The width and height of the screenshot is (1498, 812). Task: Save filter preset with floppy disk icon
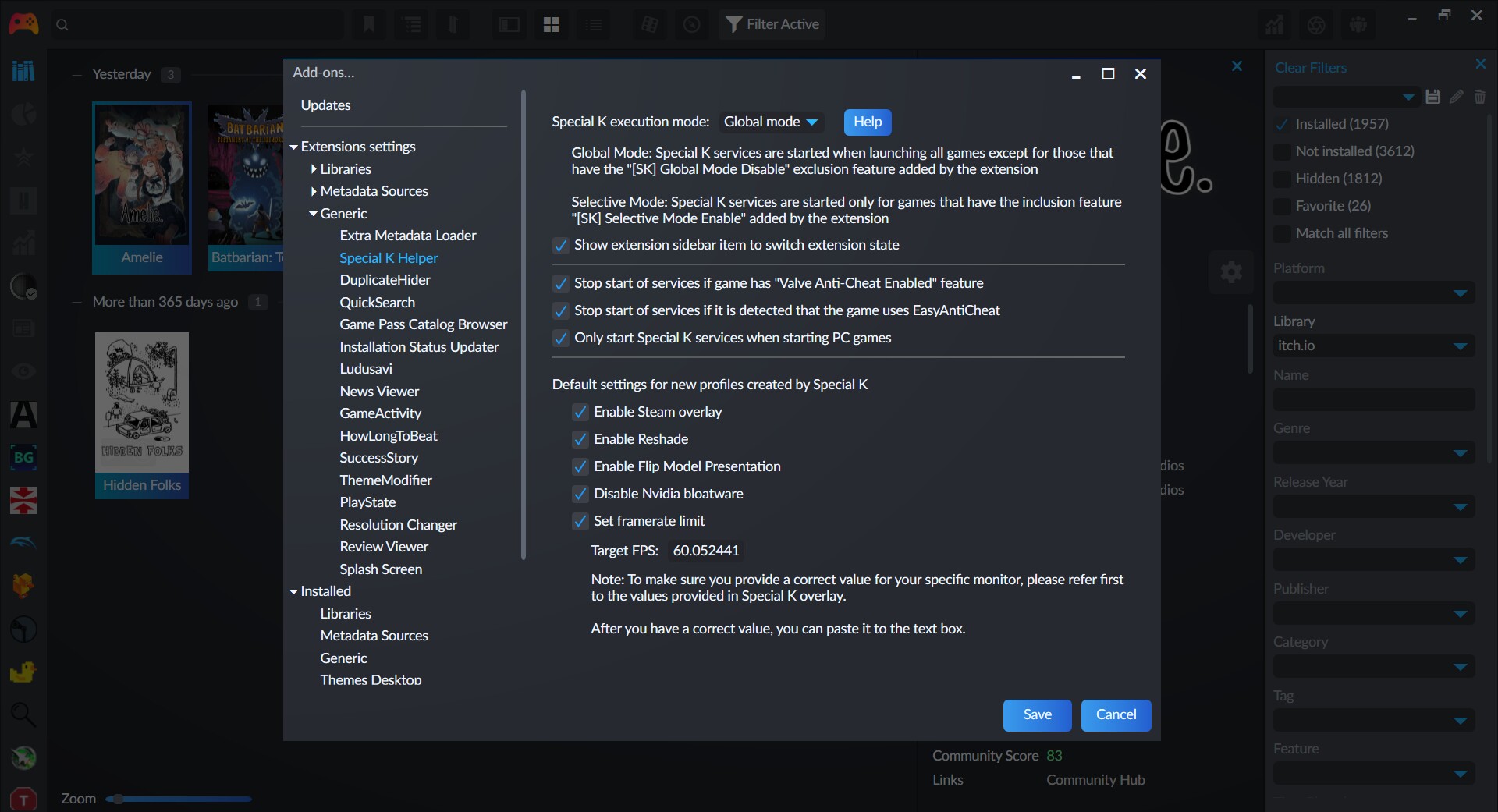click(x=1432, y=97)
